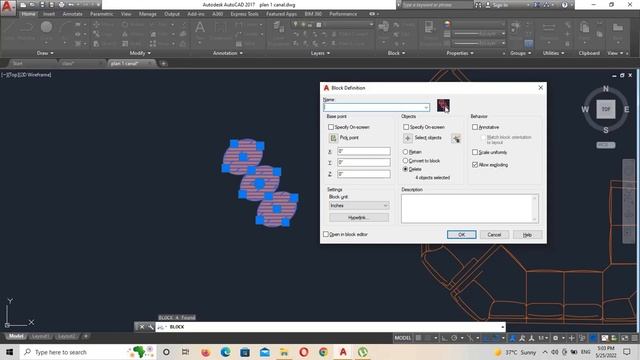The image size is (640, 360).
Task: Confirm the dialog with OK
Action: (x=461, y=235)
